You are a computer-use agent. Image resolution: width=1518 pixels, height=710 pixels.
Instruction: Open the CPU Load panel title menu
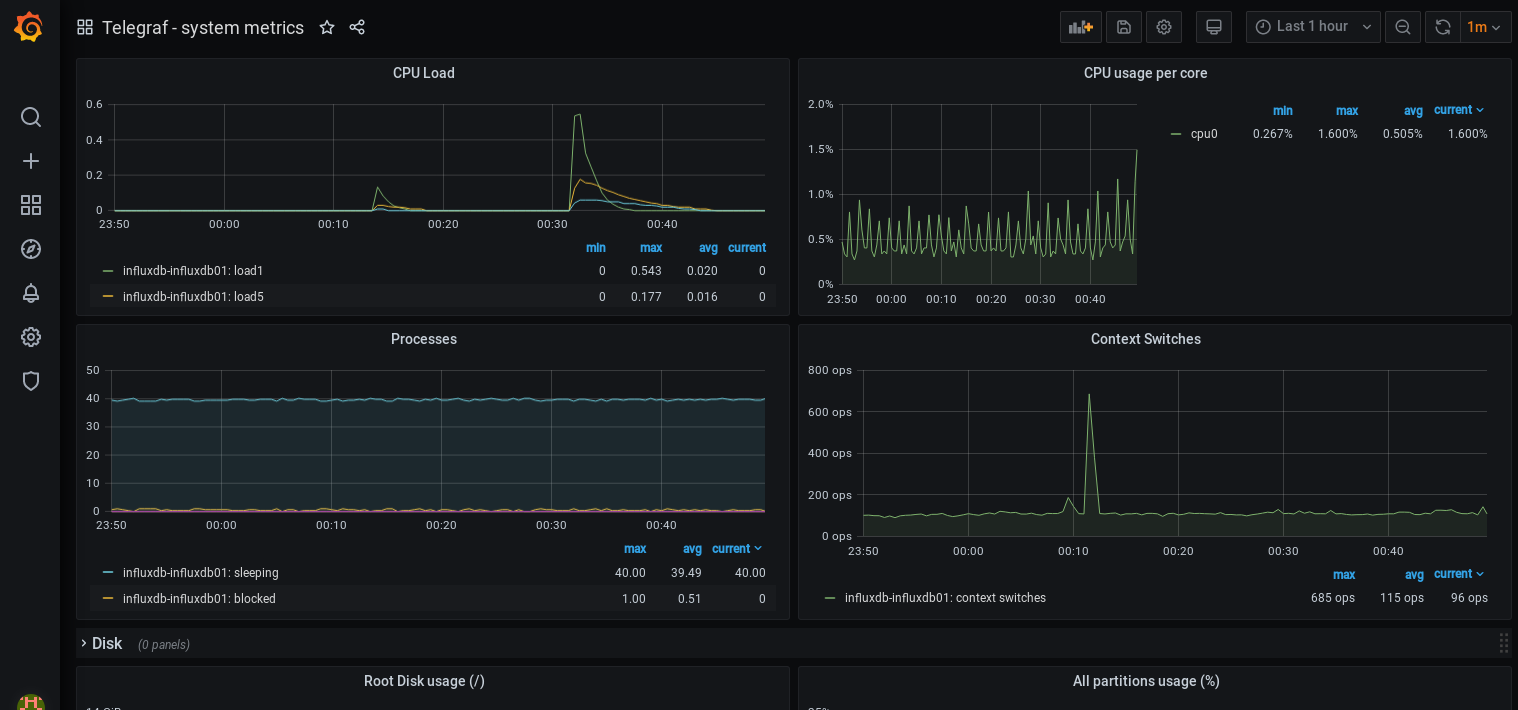point(423,73)
